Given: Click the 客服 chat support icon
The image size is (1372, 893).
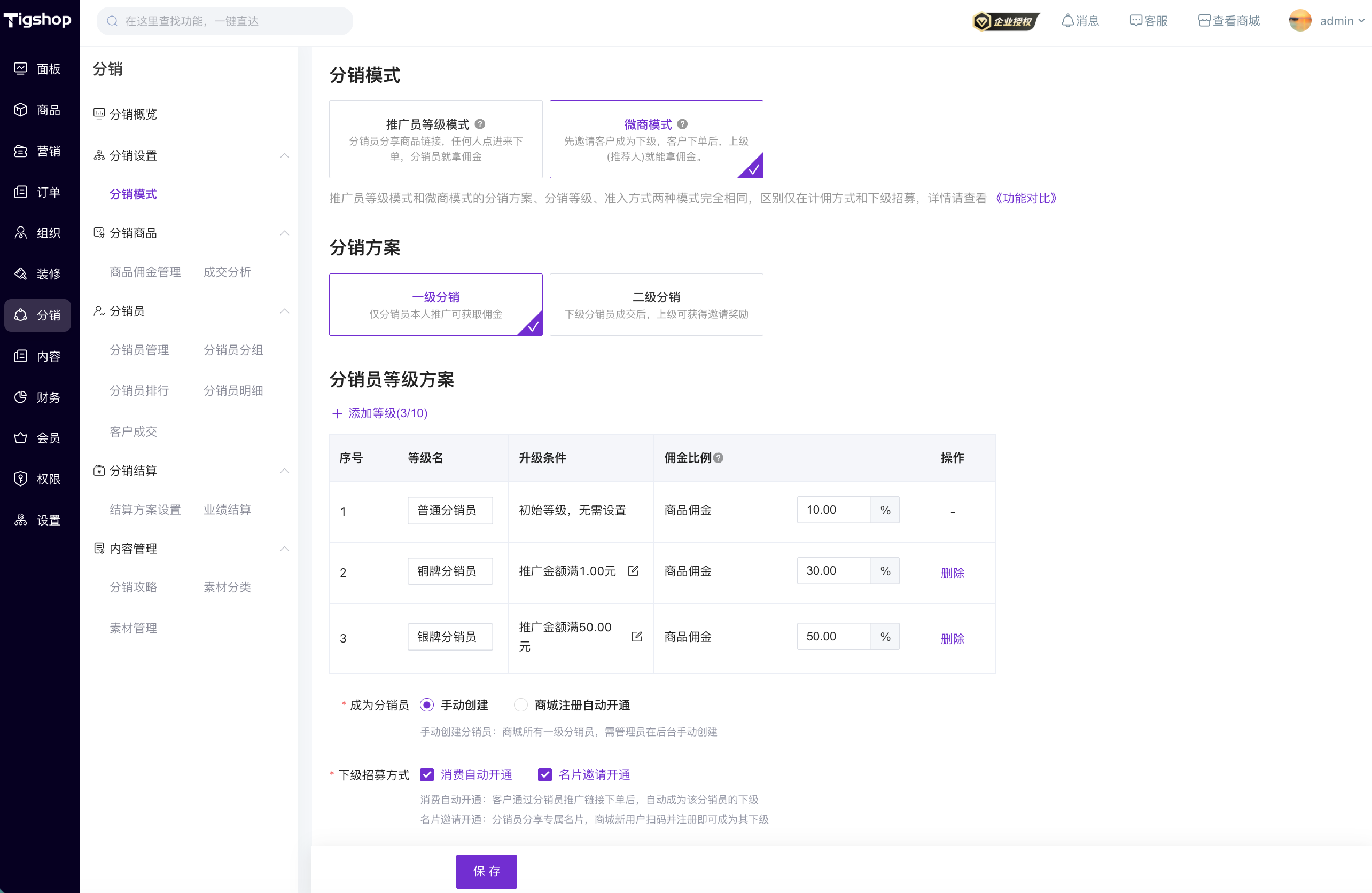Looking at the screenshot, I should [x=1136, y=21].
